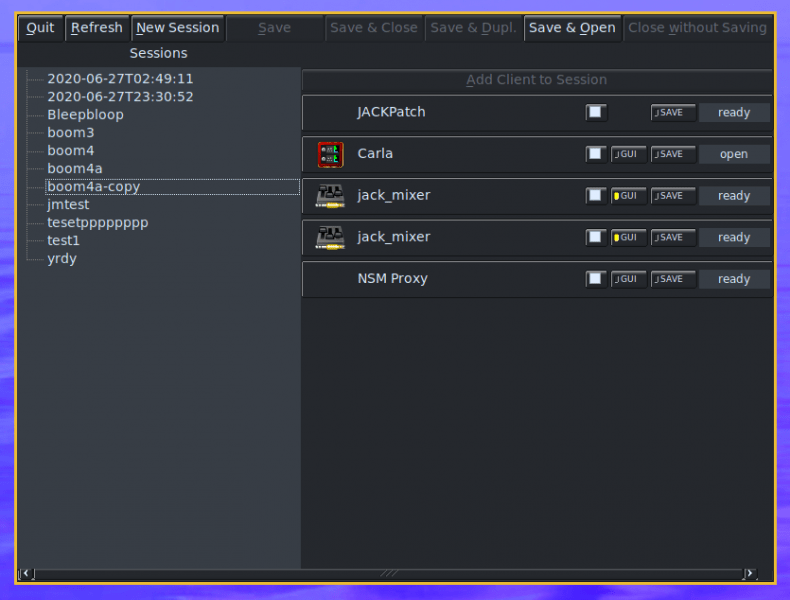790x600 pixels.
Task: Click the second jack_mixer client icon
Action: point(330,238)
